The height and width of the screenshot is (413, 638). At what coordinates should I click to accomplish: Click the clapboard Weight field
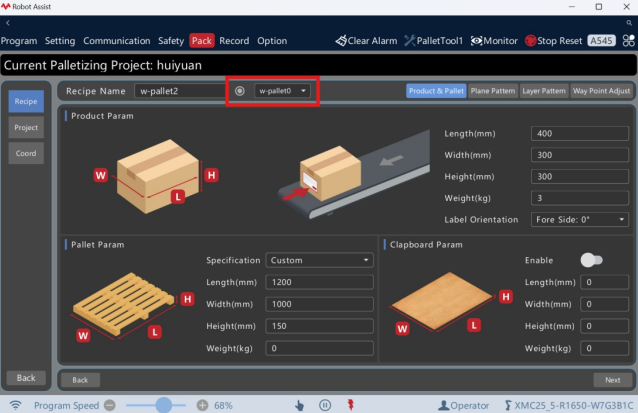coord(605,348)
